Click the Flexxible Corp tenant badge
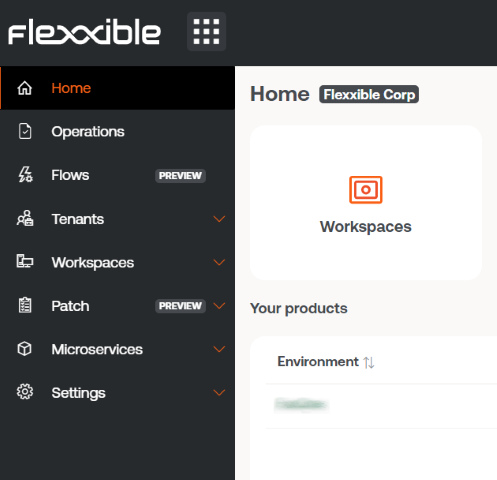Screen dimensions: 497x480 (x=369, y=94)
